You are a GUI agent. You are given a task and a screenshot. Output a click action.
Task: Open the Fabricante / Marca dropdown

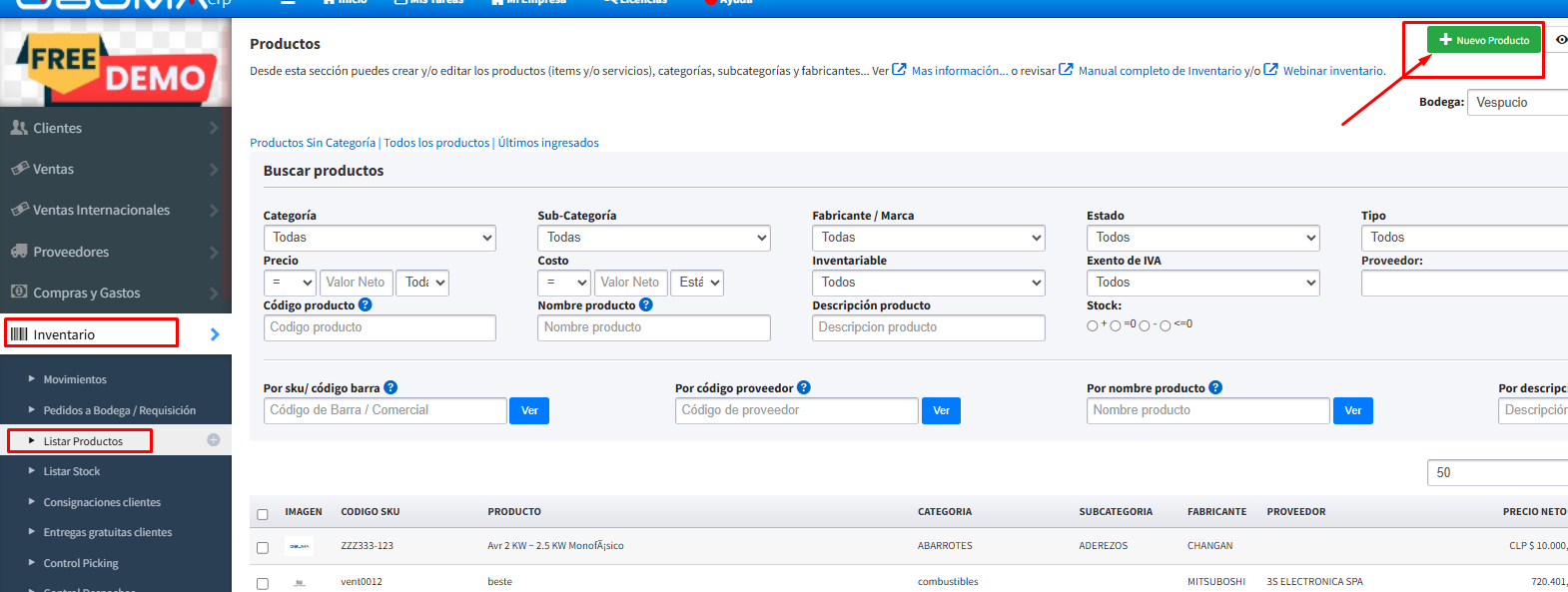(928, 238)
